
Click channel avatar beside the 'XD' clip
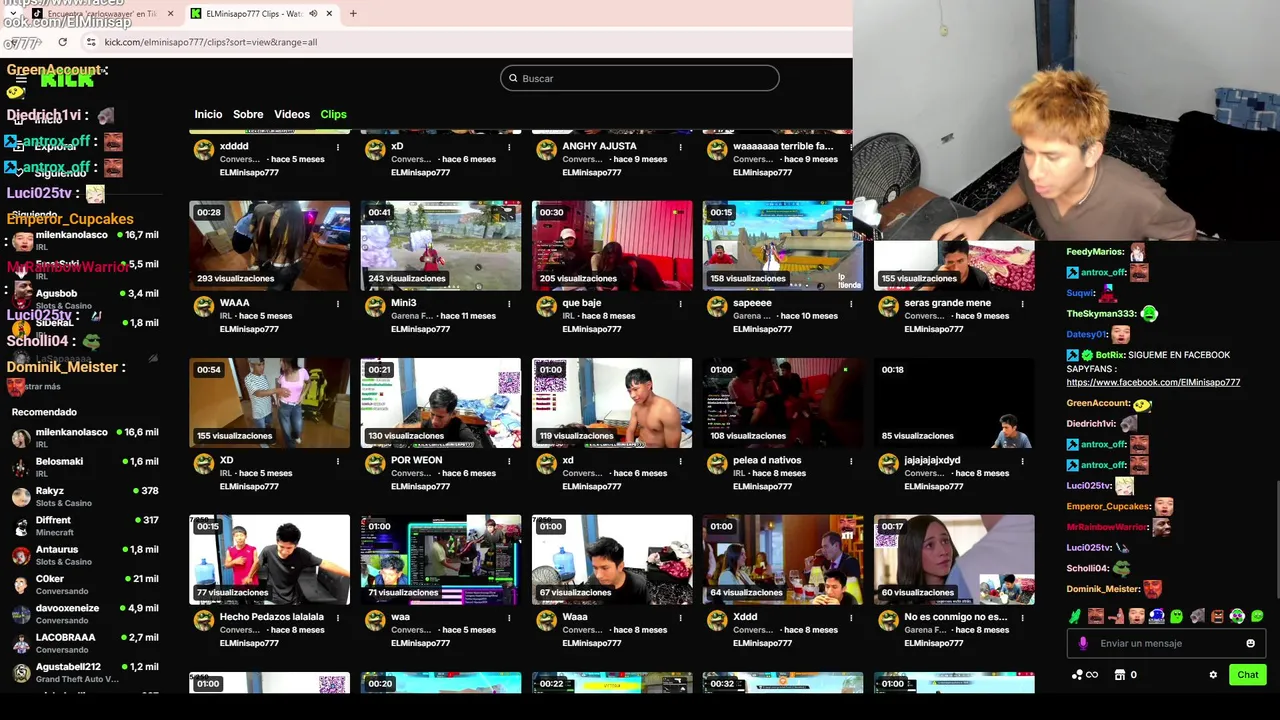[x=204, y=464]
